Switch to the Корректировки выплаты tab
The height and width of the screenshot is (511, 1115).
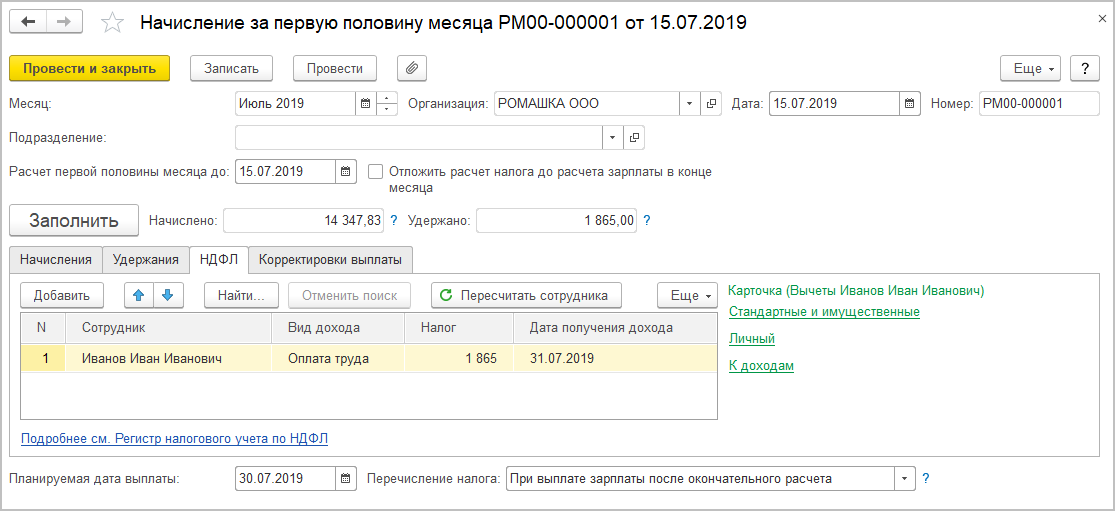pos(330,260)
